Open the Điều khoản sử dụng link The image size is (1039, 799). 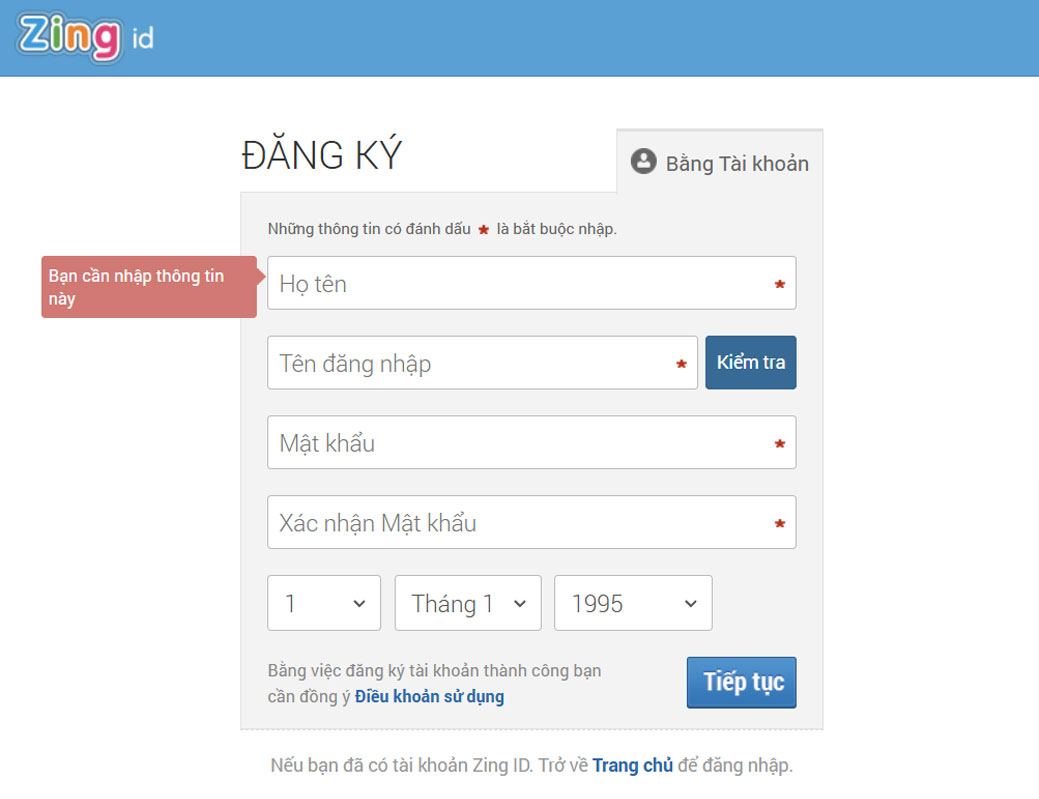[x=429, y=697]
